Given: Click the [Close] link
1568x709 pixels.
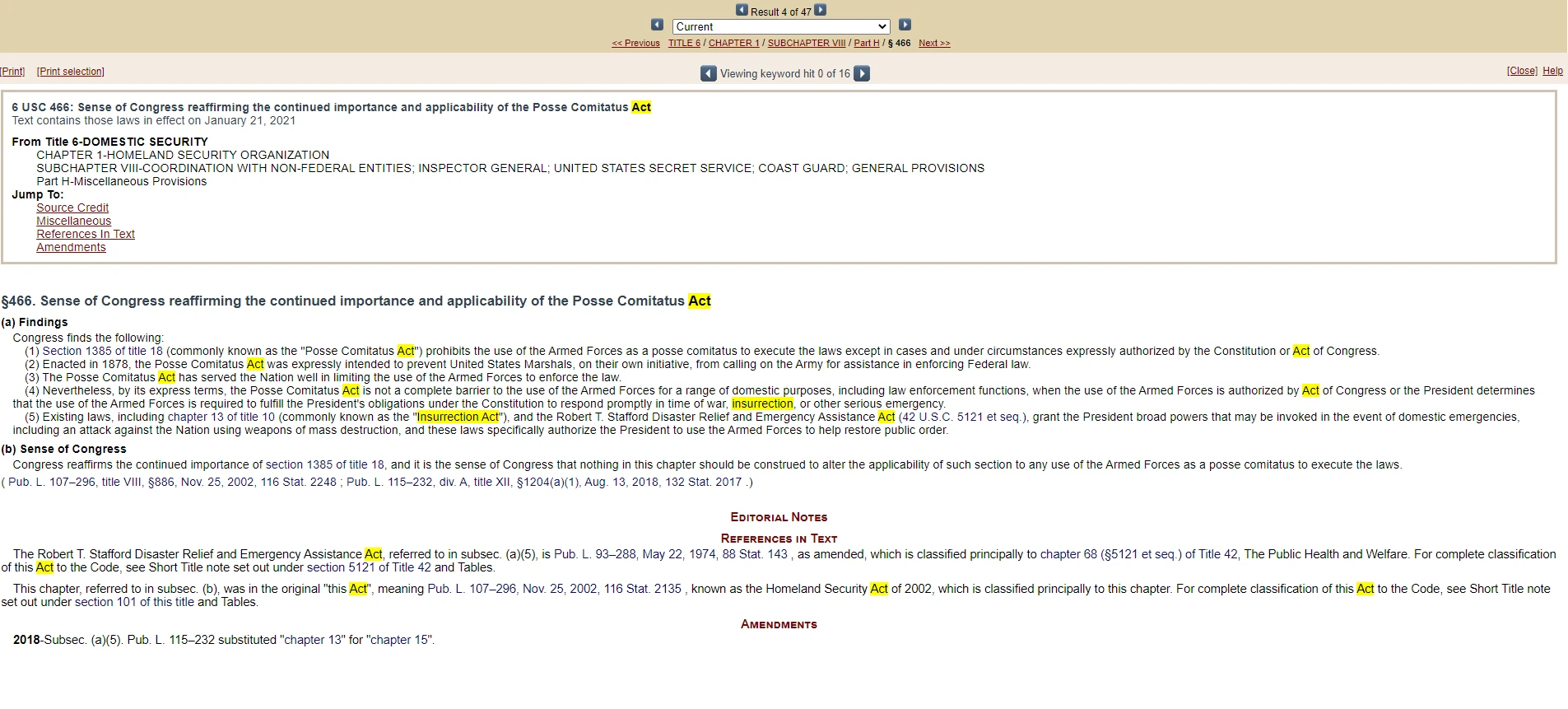Looking at the screenshot, I should coord(1522,71).
